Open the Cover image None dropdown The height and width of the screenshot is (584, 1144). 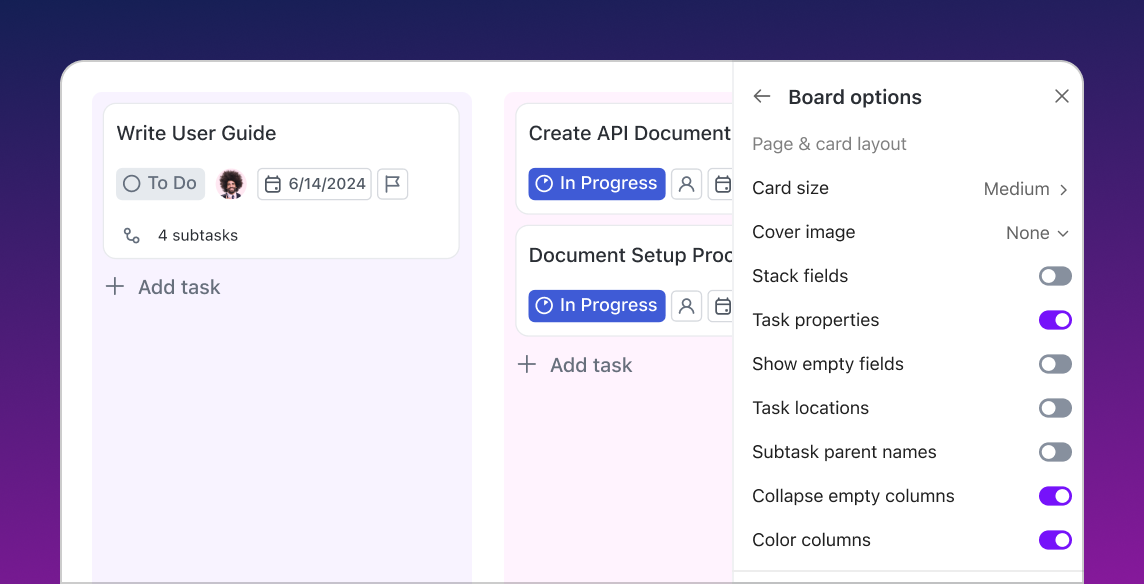pyautogui.click(x=1037, y=233)
